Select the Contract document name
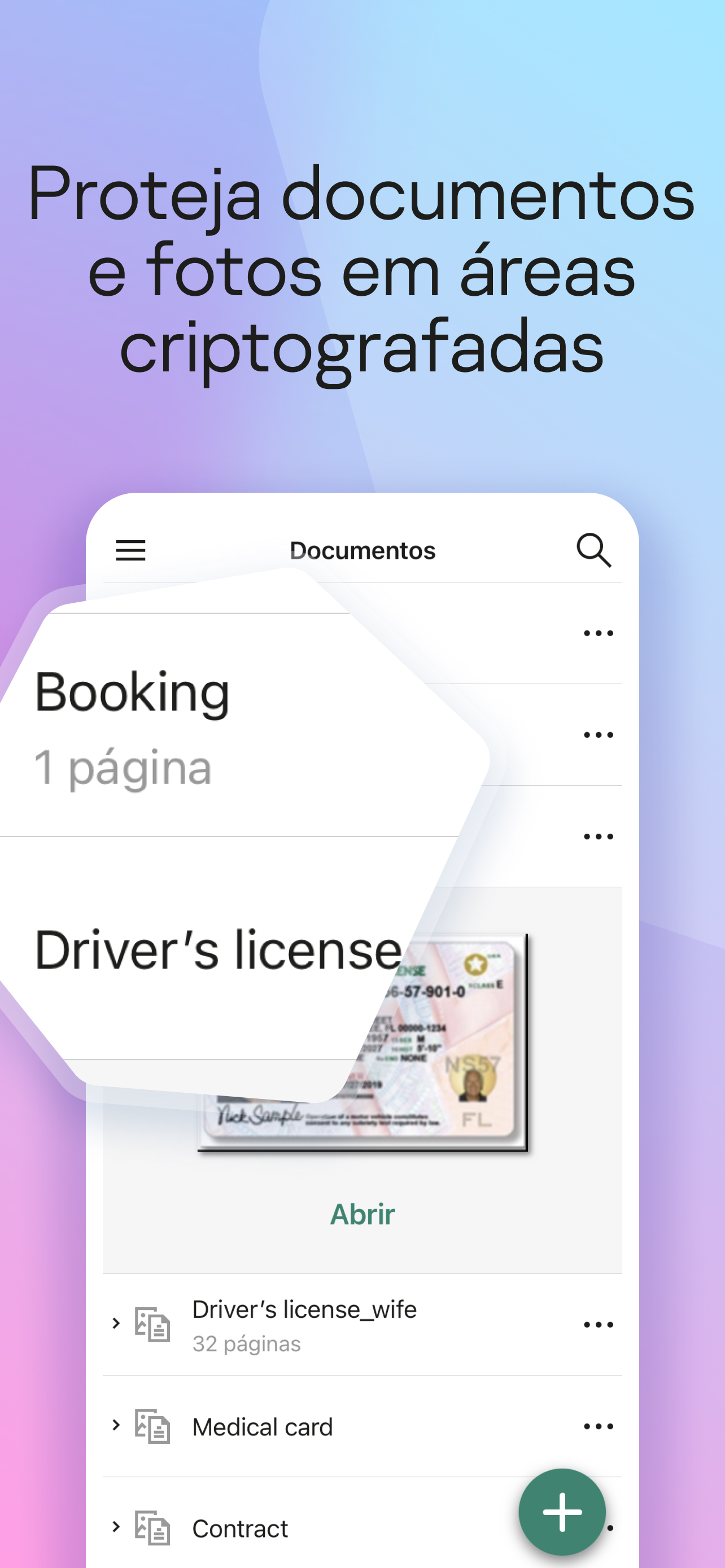Viewport: 725px width, 1568px height. [x=240, y=1529]
